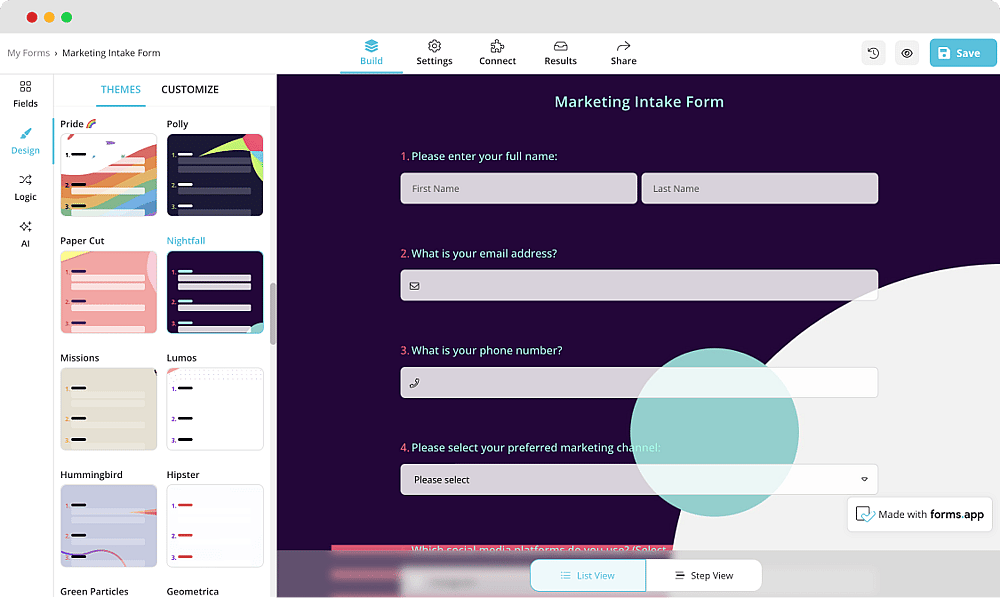Switch to the Build tab
The width and height of the screenshot is (1000, 598).
click(371, 53)
